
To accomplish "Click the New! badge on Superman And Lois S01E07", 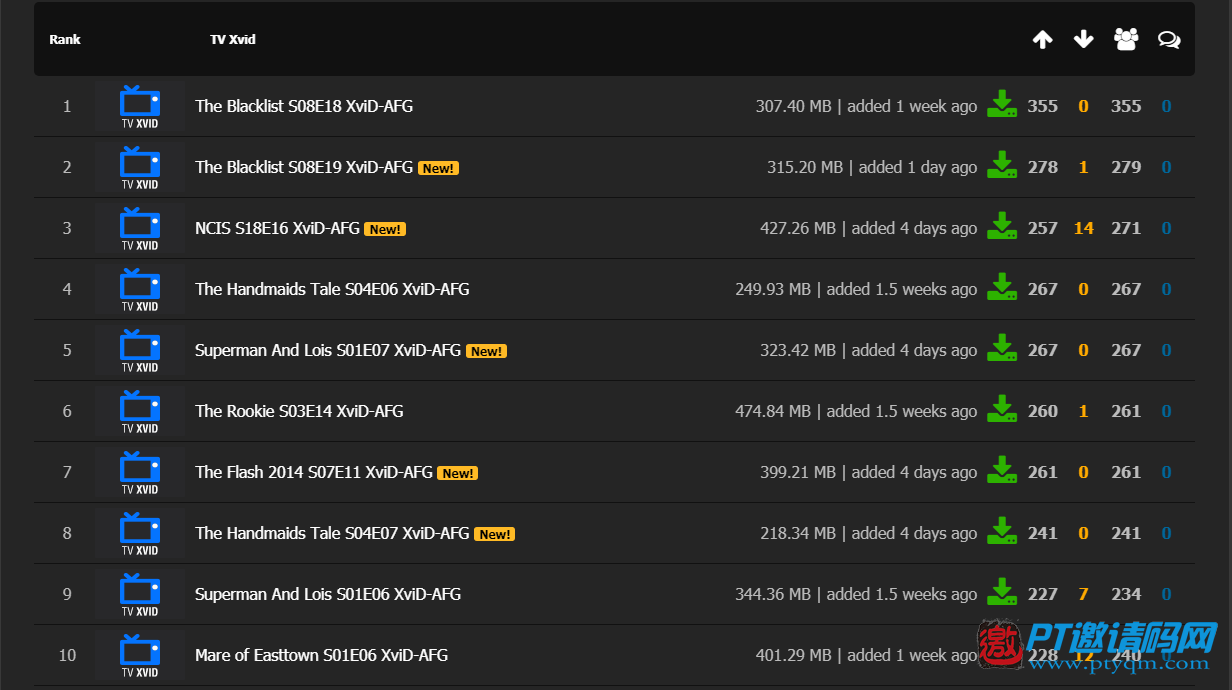I will coord(487,351).
